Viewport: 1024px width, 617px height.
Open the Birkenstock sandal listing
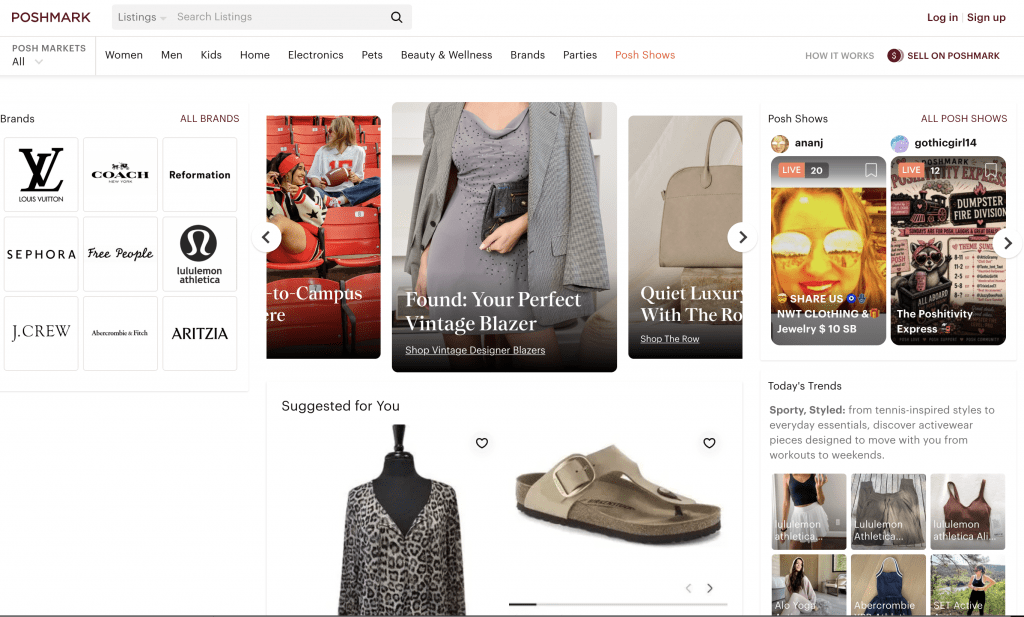618,496
